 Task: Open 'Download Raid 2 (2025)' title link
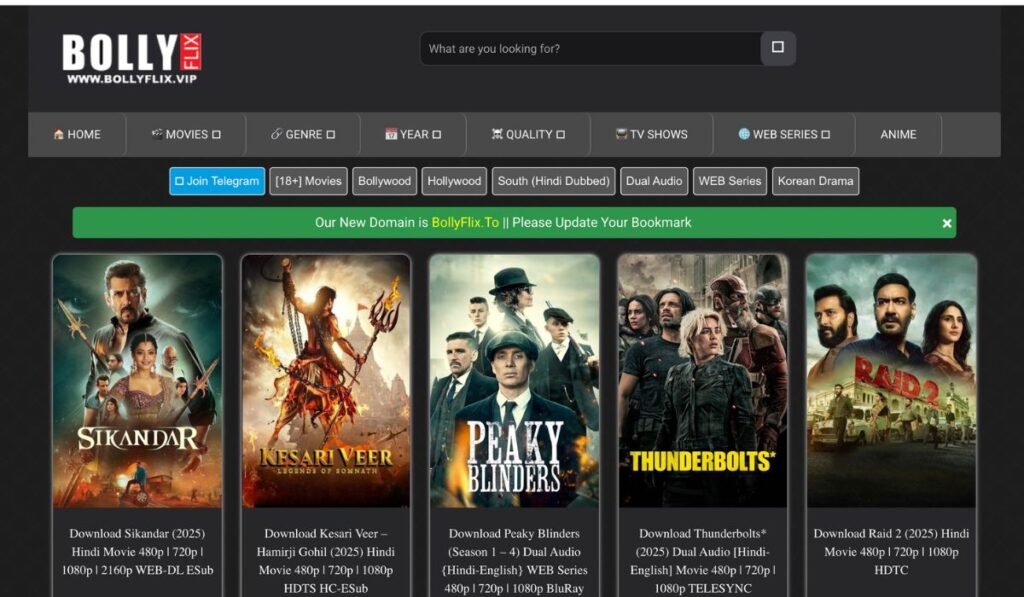(x=891, y=552)
